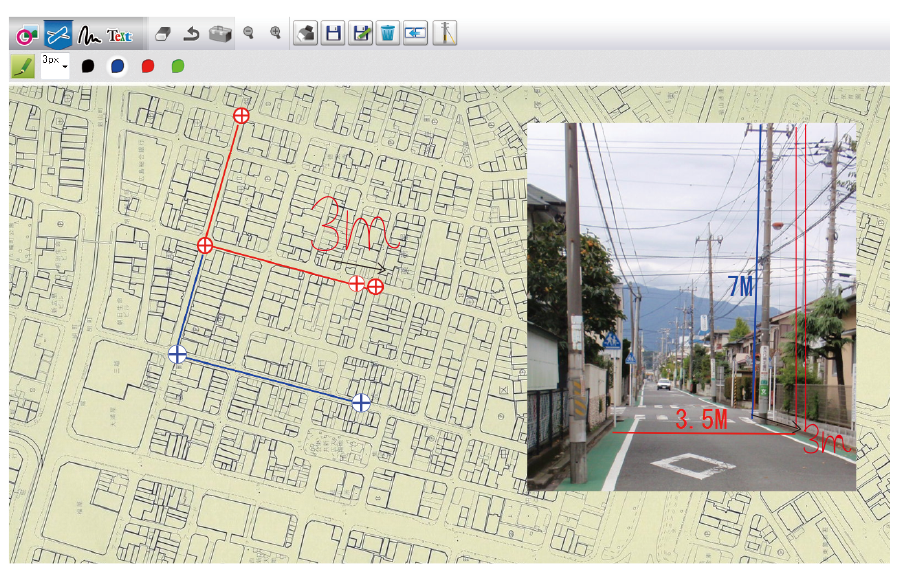900x574 pixels.
Task: Choose the Text tool
Action: pos(119,36)
